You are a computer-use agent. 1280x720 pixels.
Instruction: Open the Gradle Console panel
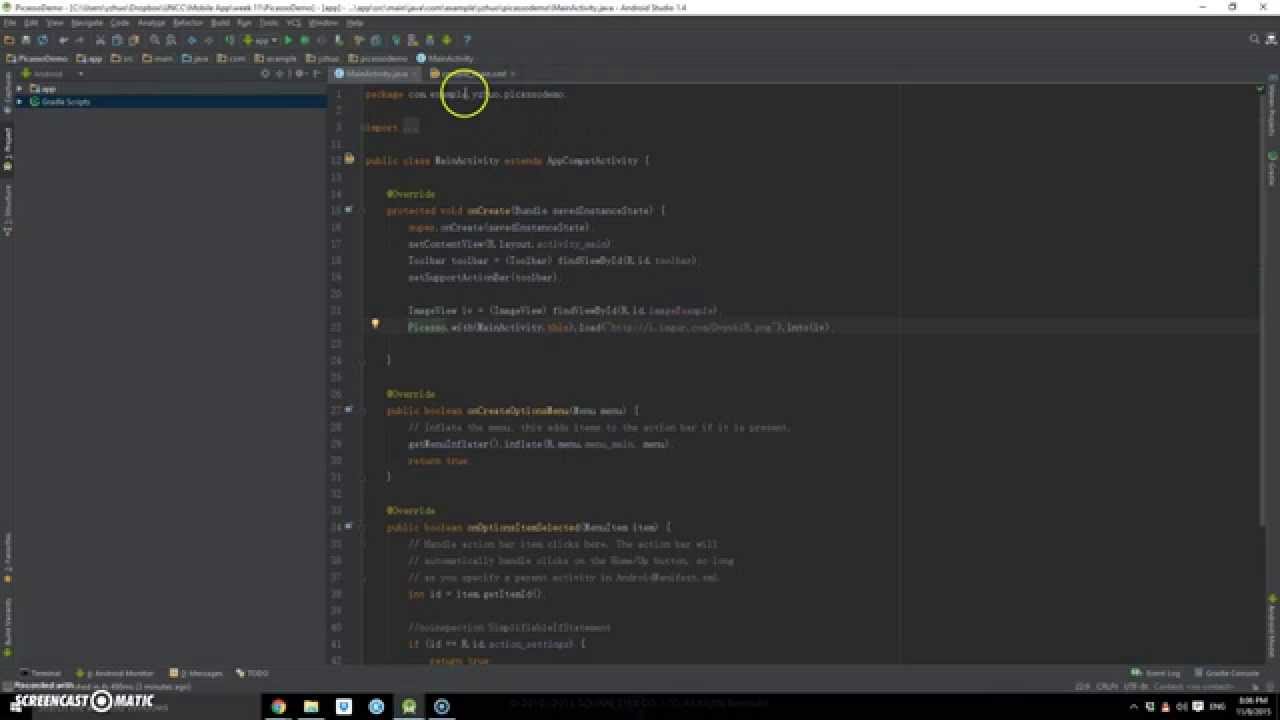1227,673
